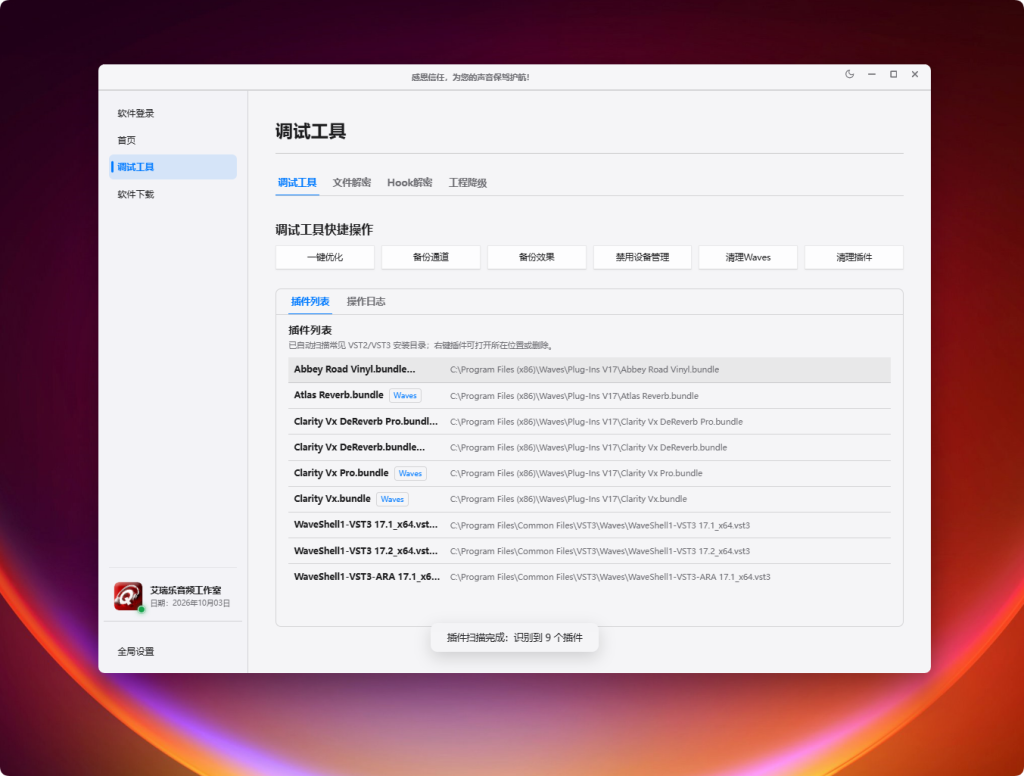This screenshot has height=776, width=1024.
Task: Select the 插件列表 tab
Action: click(x=310, y=302)
